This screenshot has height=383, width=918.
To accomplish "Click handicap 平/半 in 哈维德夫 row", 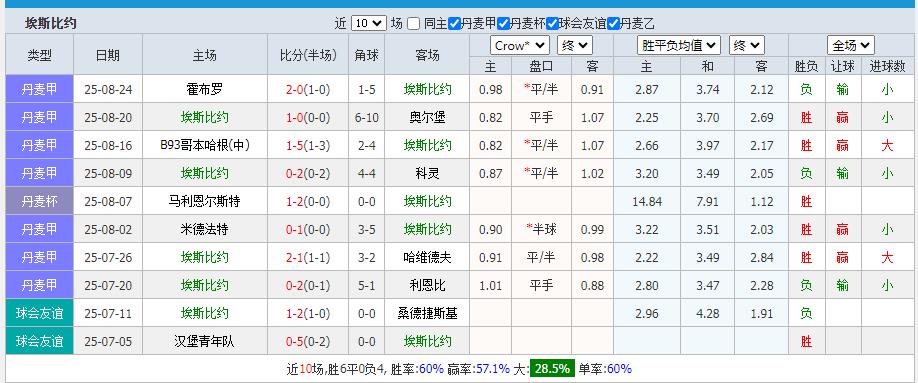I will (542, 257).
